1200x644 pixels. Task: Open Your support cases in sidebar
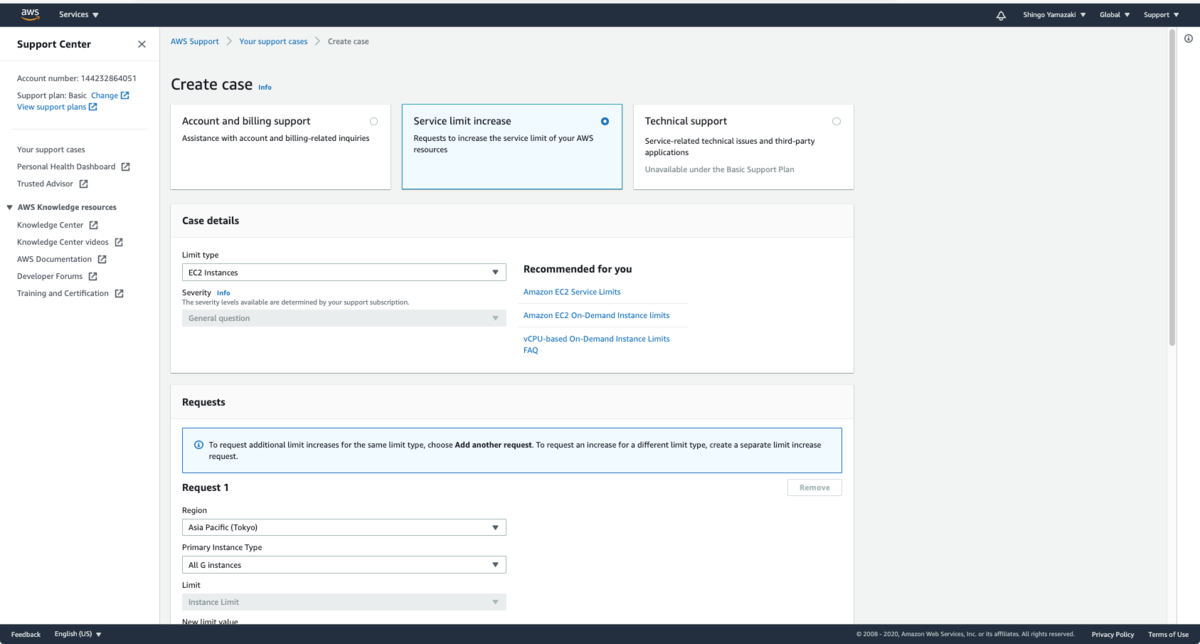(51, 149)
